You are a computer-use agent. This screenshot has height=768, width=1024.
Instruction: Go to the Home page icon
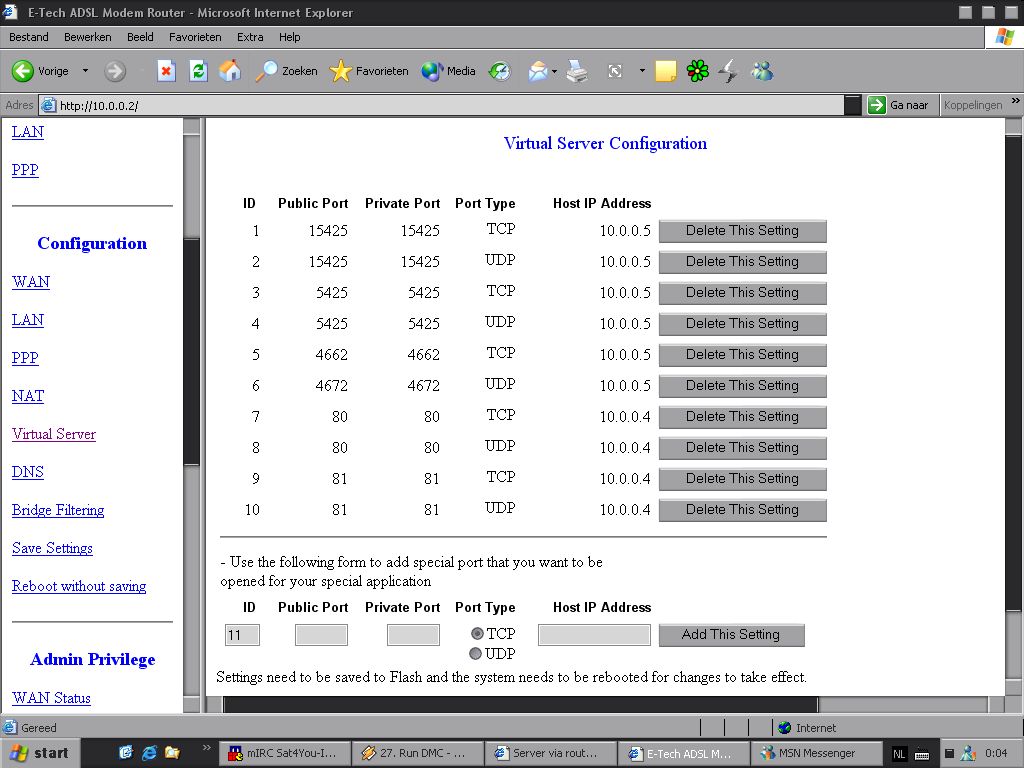230,71
